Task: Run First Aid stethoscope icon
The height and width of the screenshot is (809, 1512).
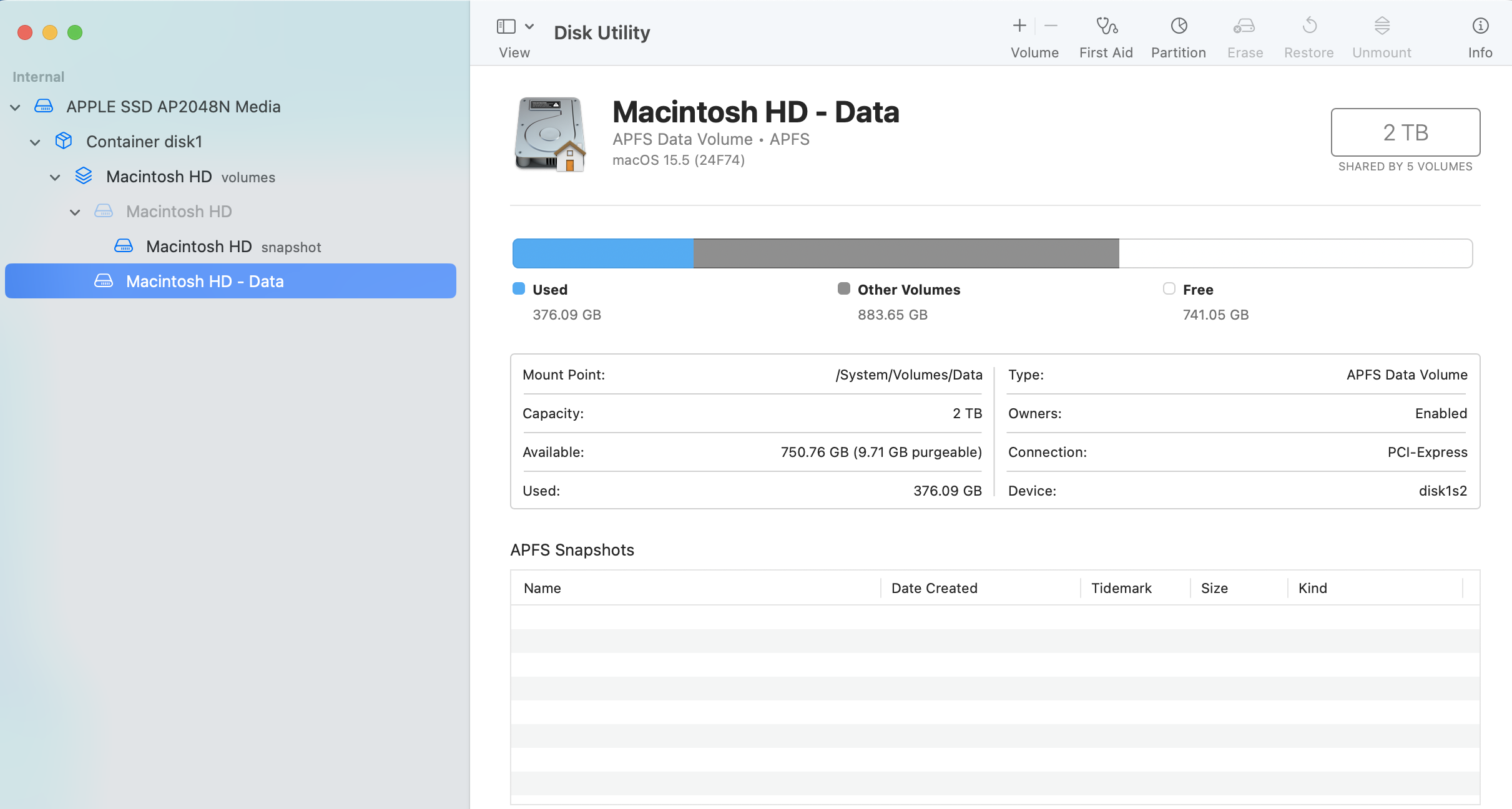Action: [1106, 26]
